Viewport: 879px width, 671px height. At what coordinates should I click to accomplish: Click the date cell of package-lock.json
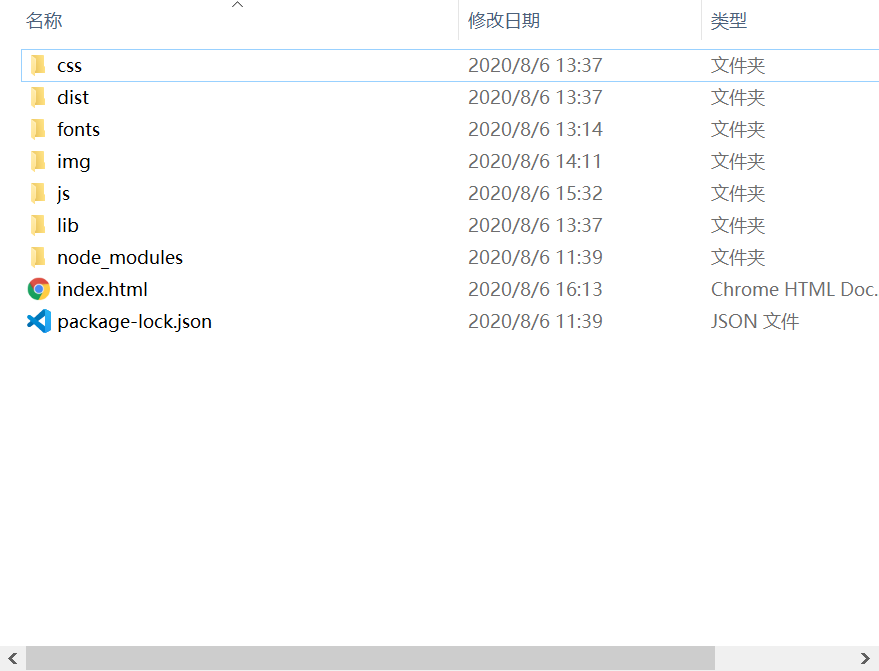click(535, 321)
